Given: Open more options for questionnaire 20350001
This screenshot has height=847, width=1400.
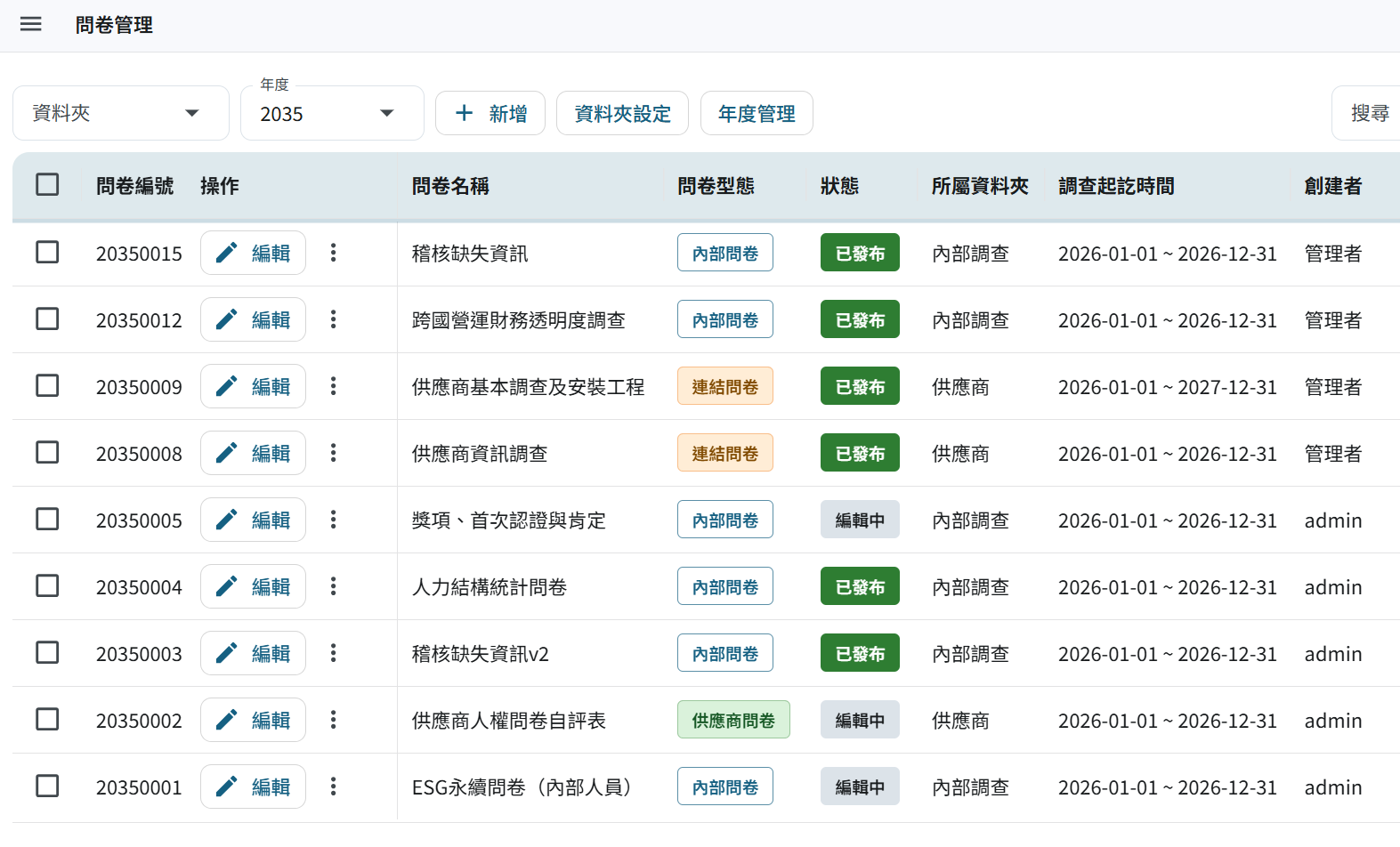Looking at the screenshot, I should click(x=333, y=786).
